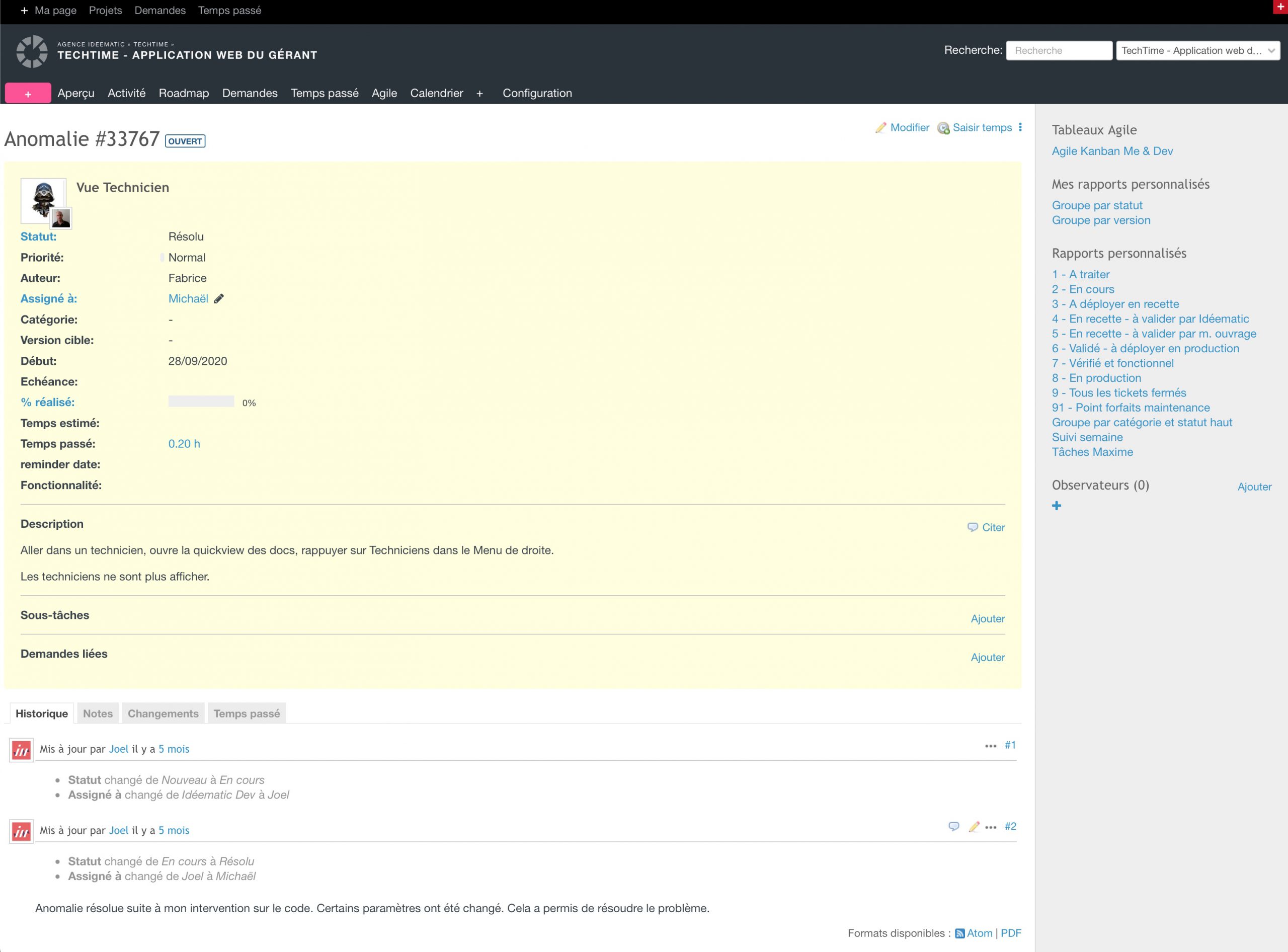Click the Atom feed format link at bottom
This screenshot has width=1288, height=952.
975,936
